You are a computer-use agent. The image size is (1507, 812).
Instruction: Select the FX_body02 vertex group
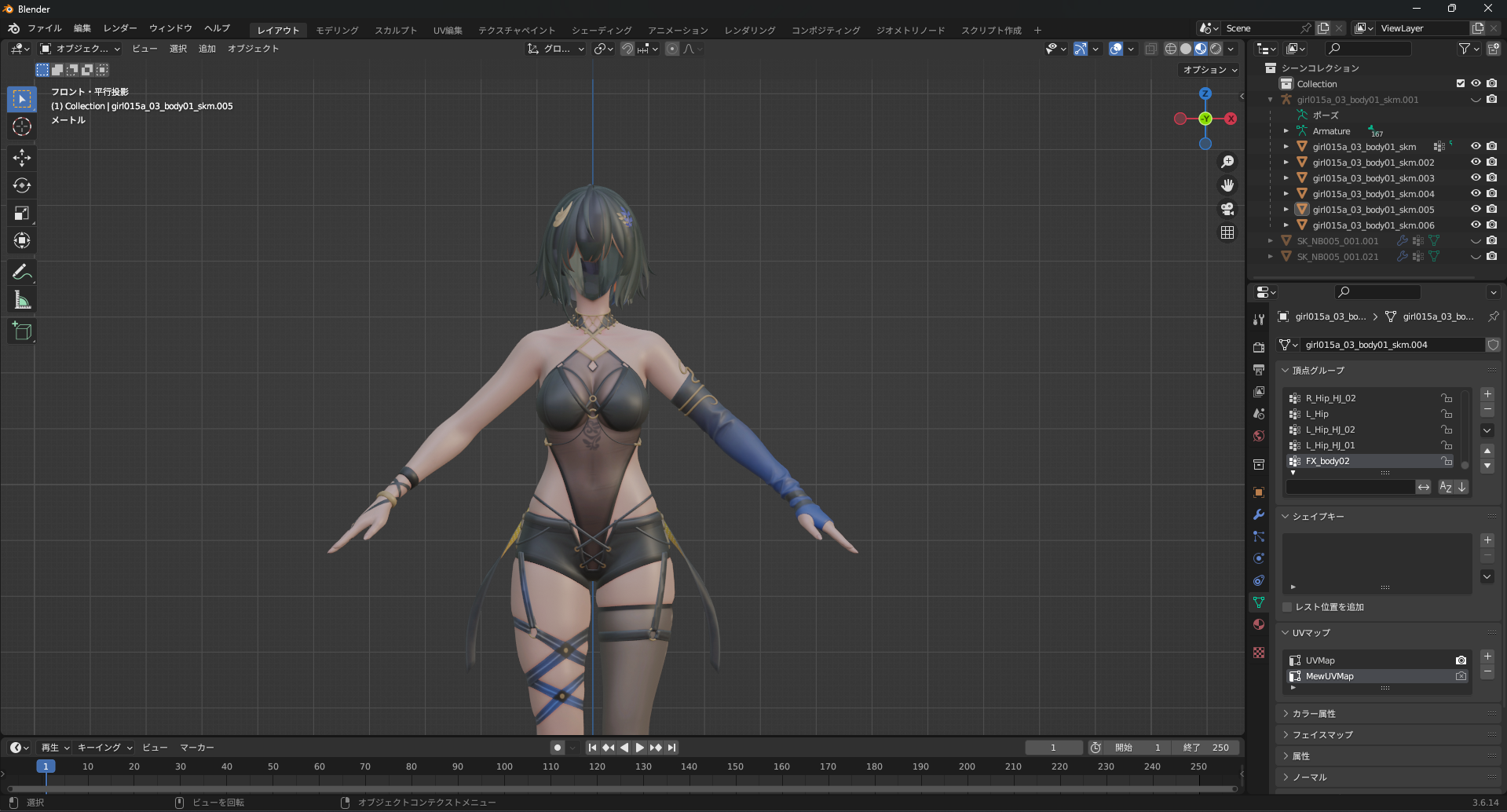1370,461
